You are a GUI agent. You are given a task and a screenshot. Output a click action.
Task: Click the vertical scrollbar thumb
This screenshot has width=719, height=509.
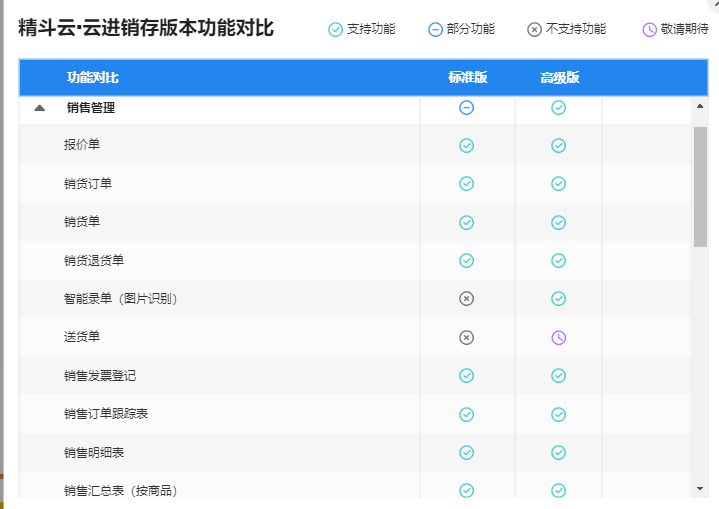[x=700, y=187]
